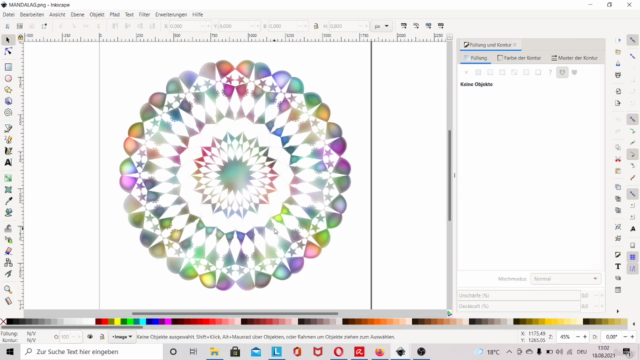Select the Spiral tool
Screen dimensions: 640x360
(x=8, y=112)
